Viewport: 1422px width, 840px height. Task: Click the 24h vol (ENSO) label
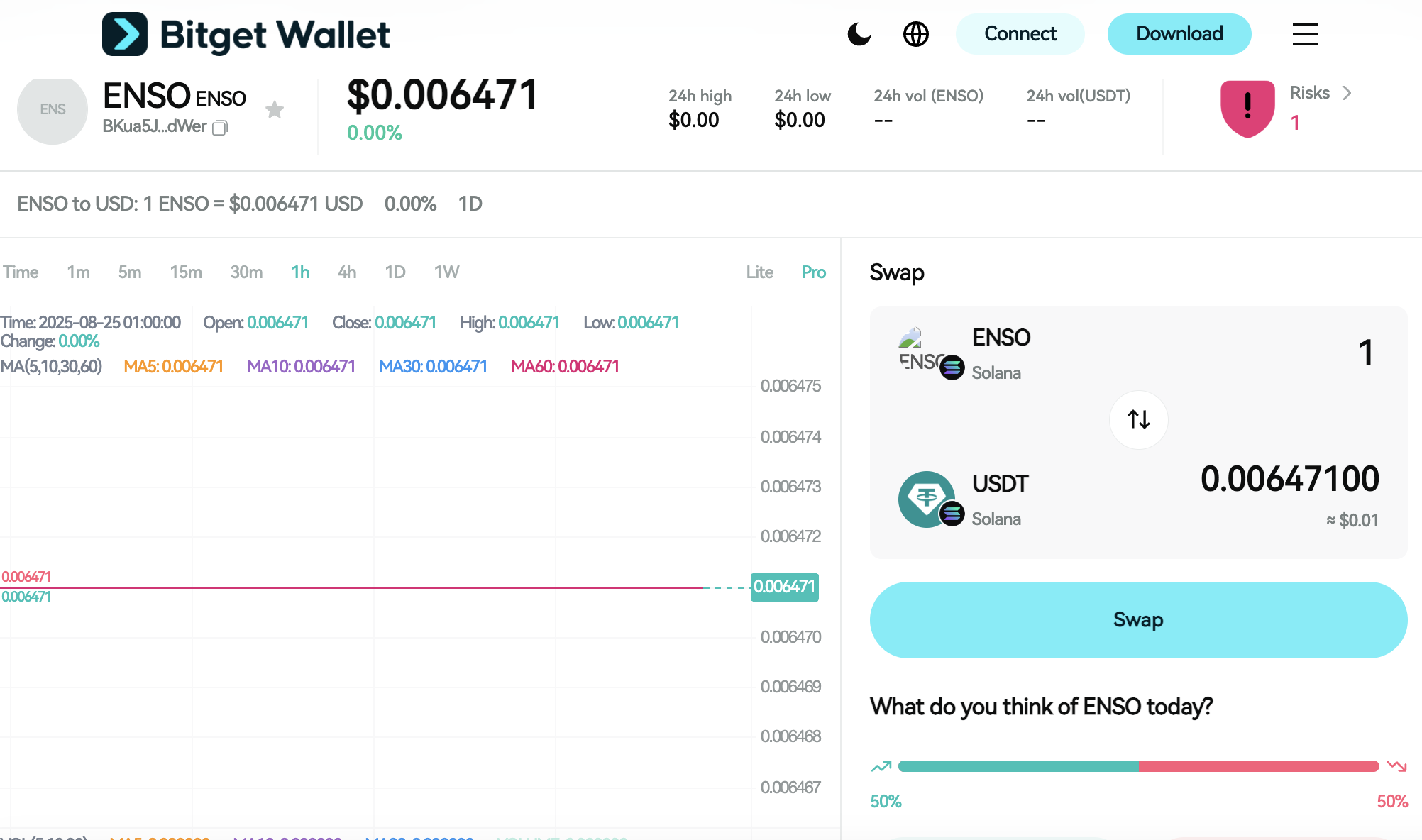pos(928,96)
